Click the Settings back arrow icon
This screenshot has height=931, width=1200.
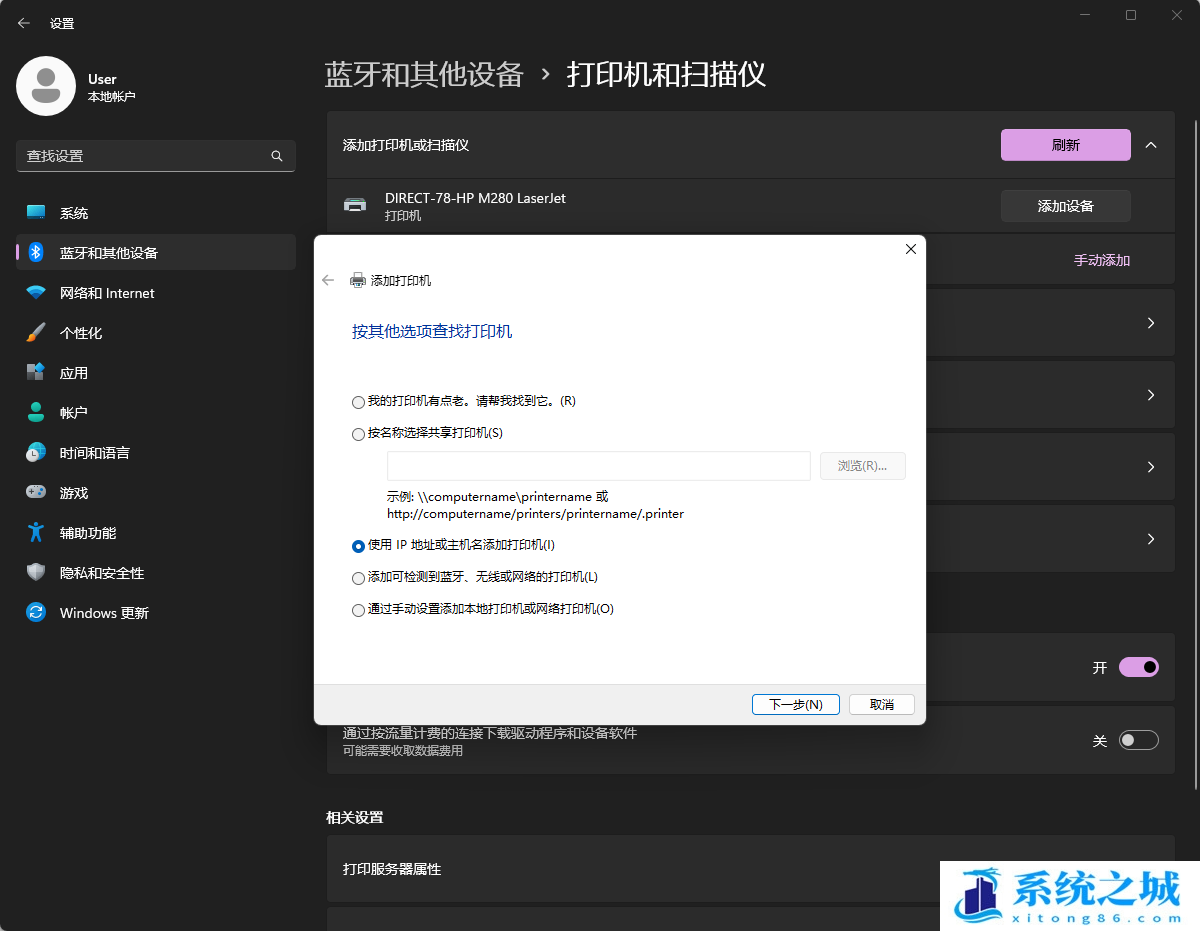(x=24, y=23)
